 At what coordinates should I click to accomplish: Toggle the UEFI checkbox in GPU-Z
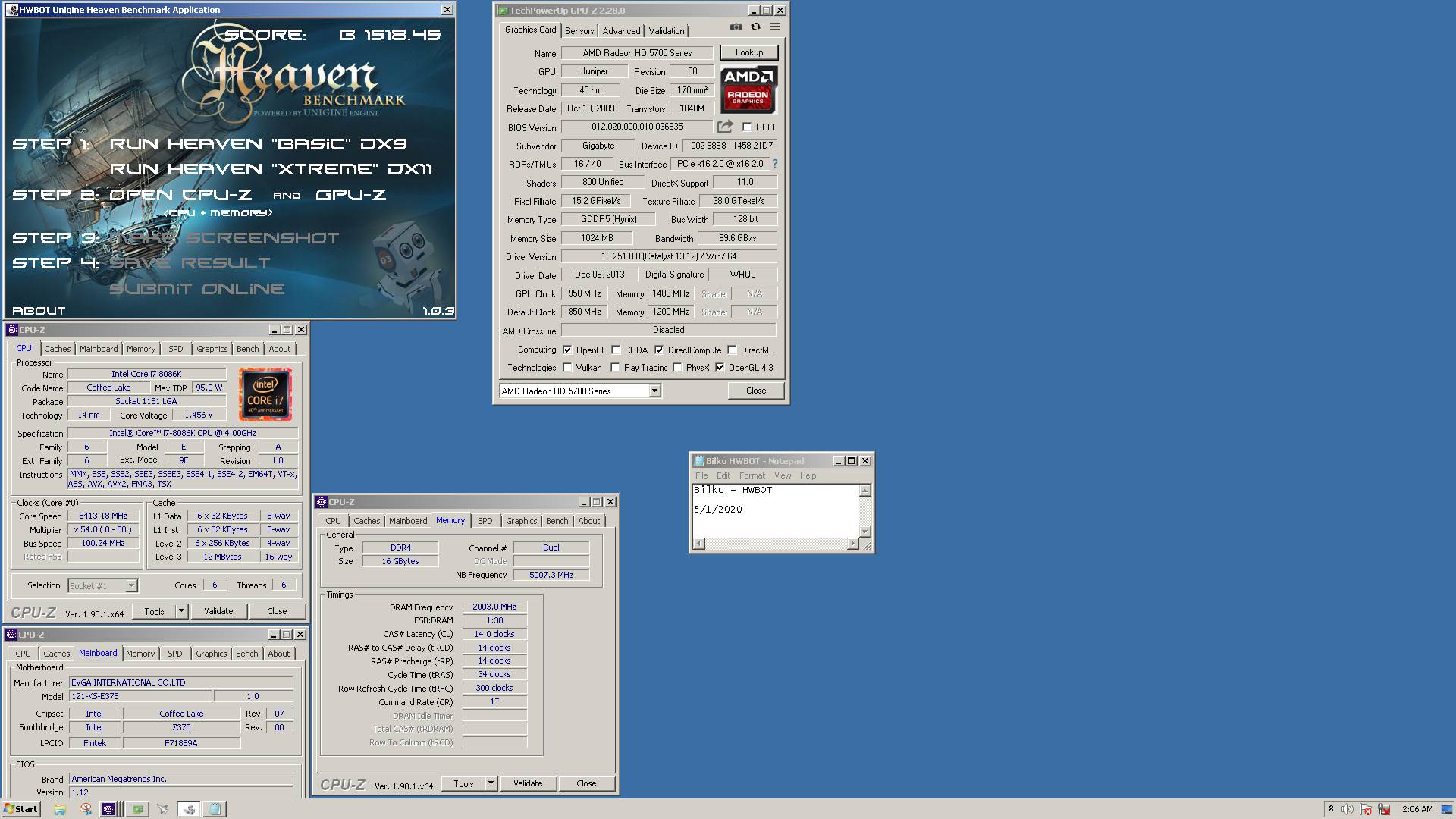pyautogui.click(x=747, y=127)
